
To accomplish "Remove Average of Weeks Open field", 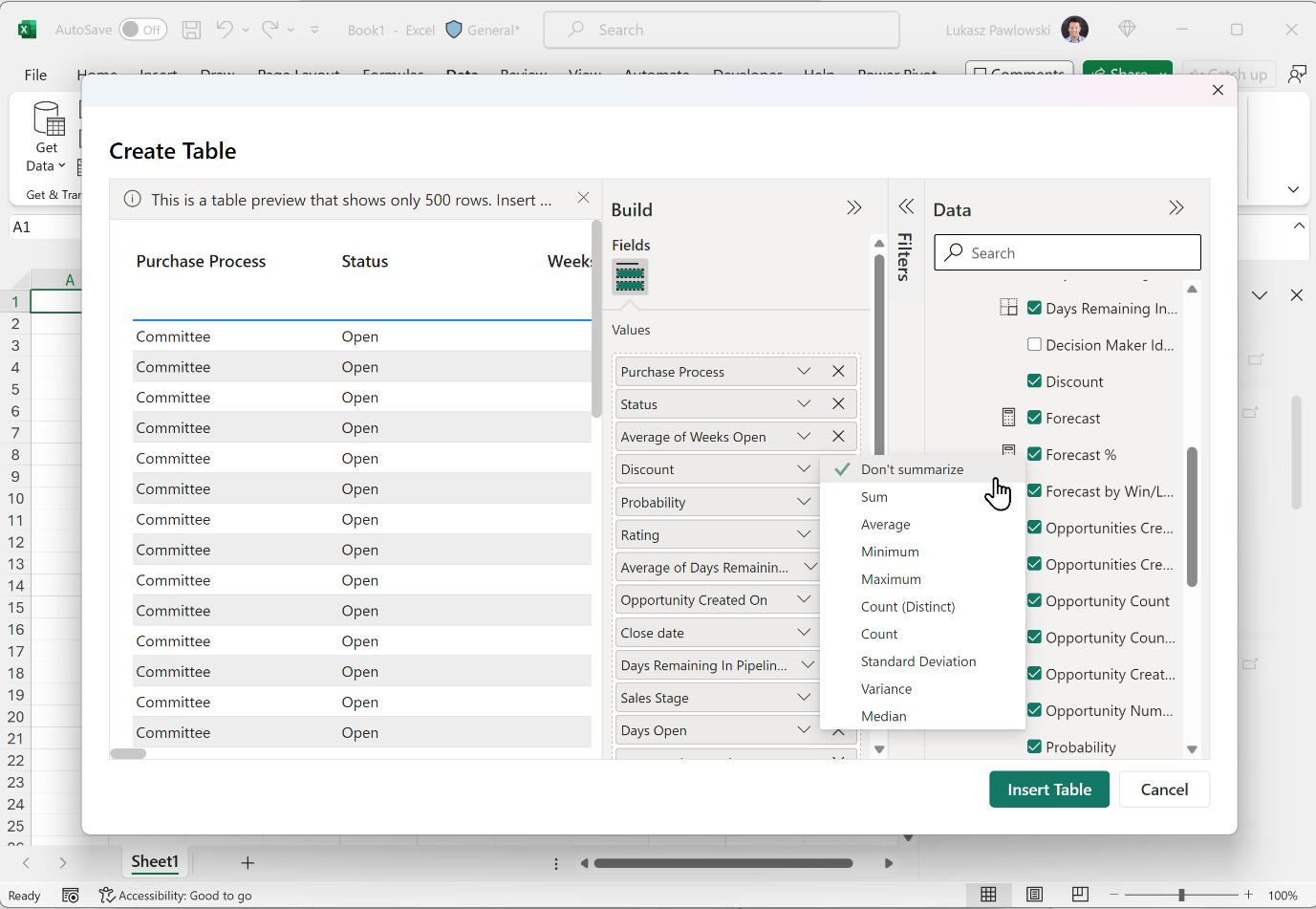I will pos(838,437).
